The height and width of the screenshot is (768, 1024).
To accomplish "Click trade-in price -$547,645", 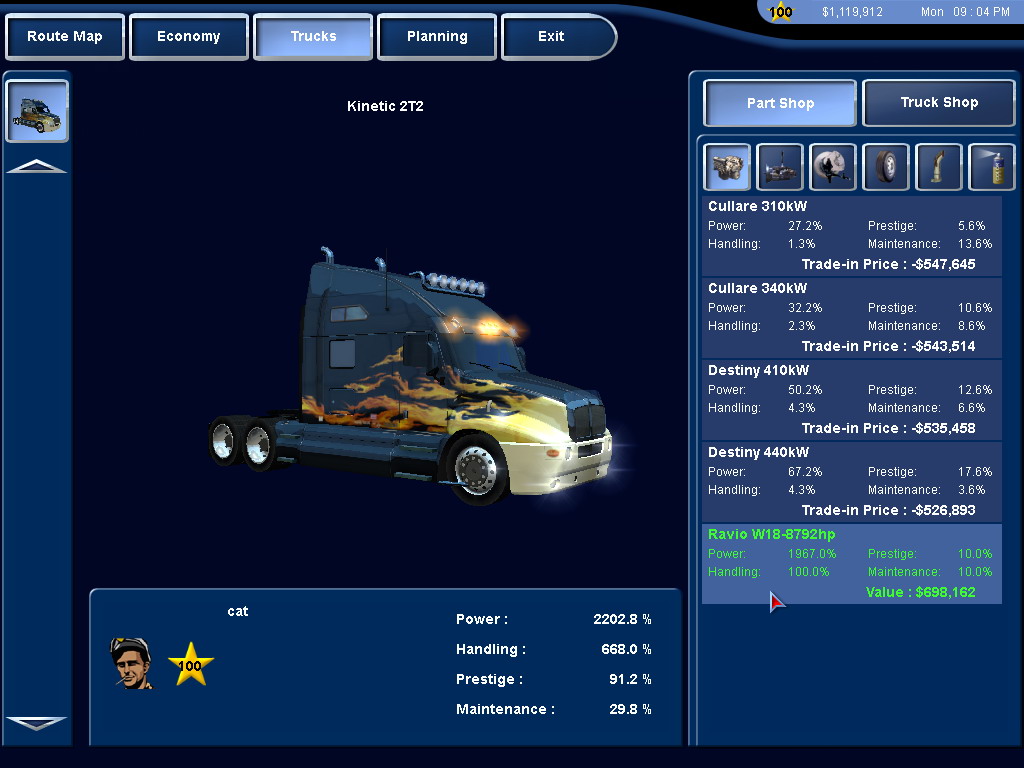I will tap(888, 264).
